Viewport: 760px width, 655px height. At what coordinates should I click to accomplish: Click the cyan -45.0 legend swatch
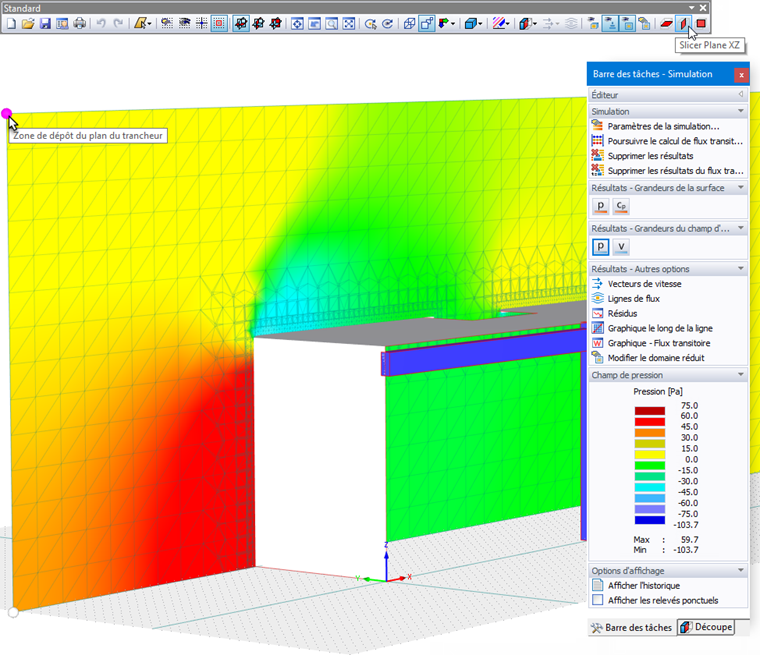pyautogui.click(x=649, y=487)
